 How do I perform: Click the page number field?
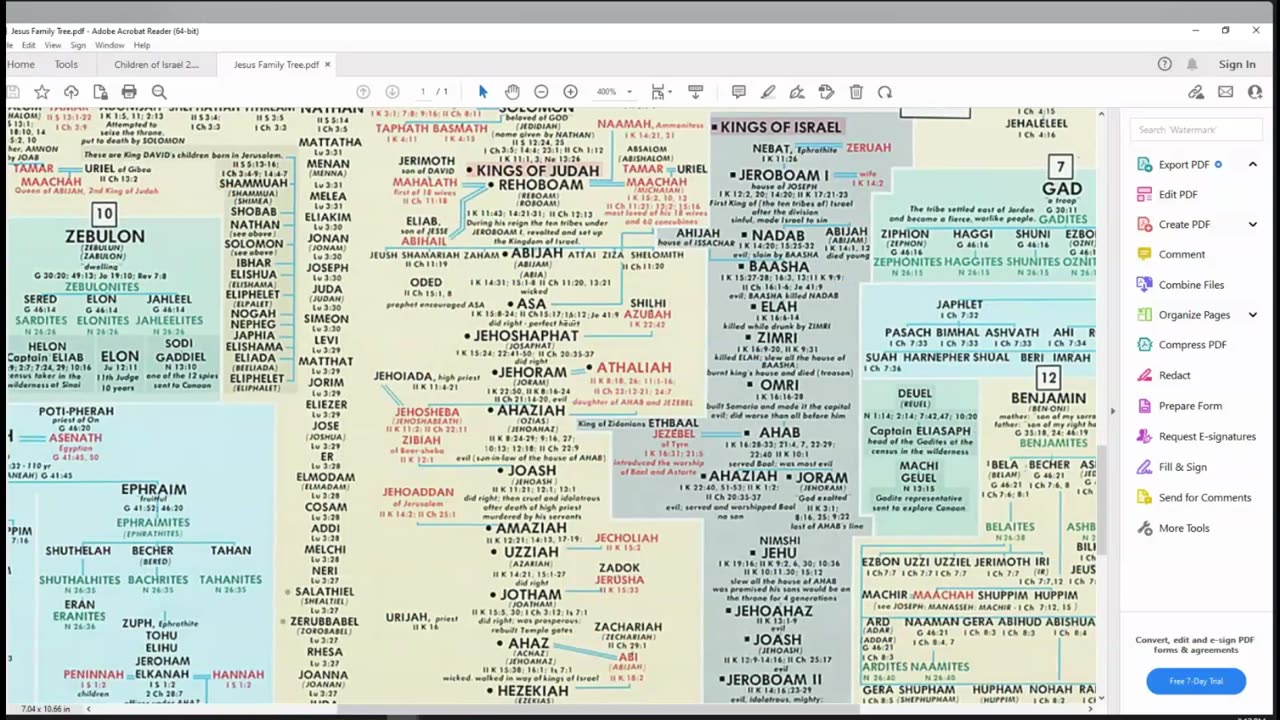[x=423, y=92]
